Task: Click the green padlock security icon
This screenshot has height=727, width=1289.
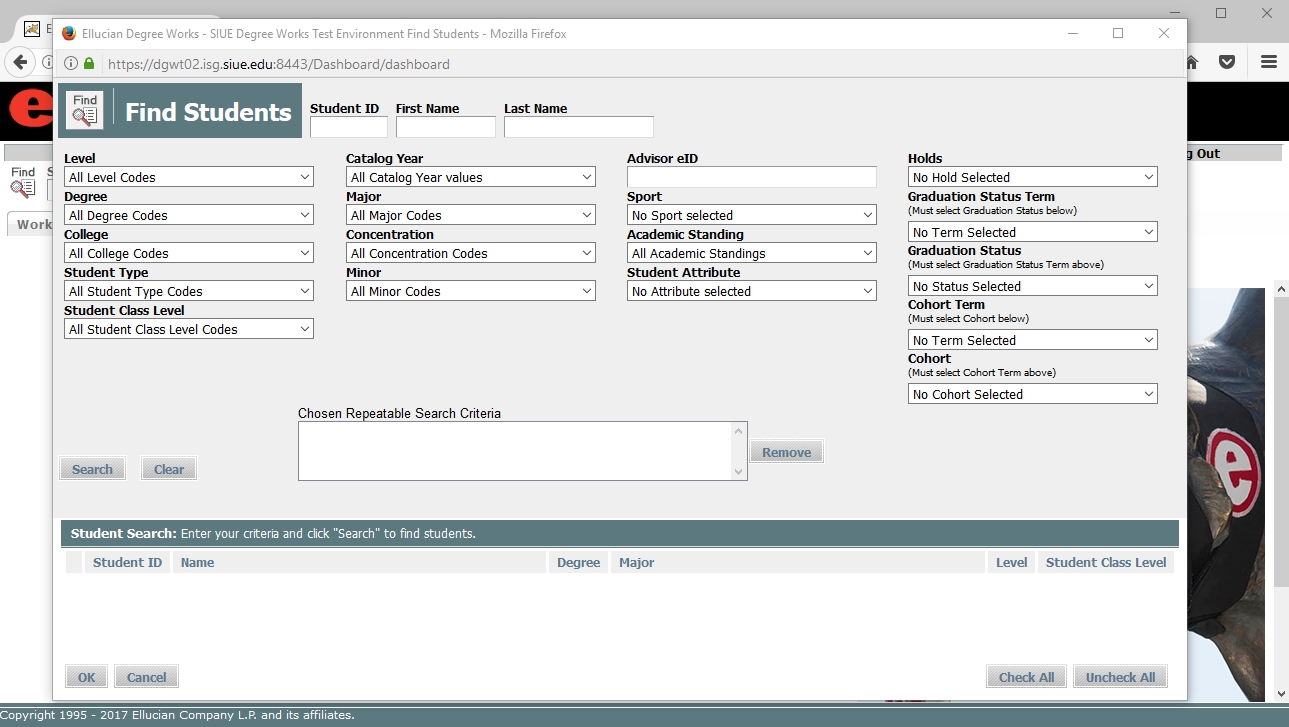Action: tap(89, 64)
